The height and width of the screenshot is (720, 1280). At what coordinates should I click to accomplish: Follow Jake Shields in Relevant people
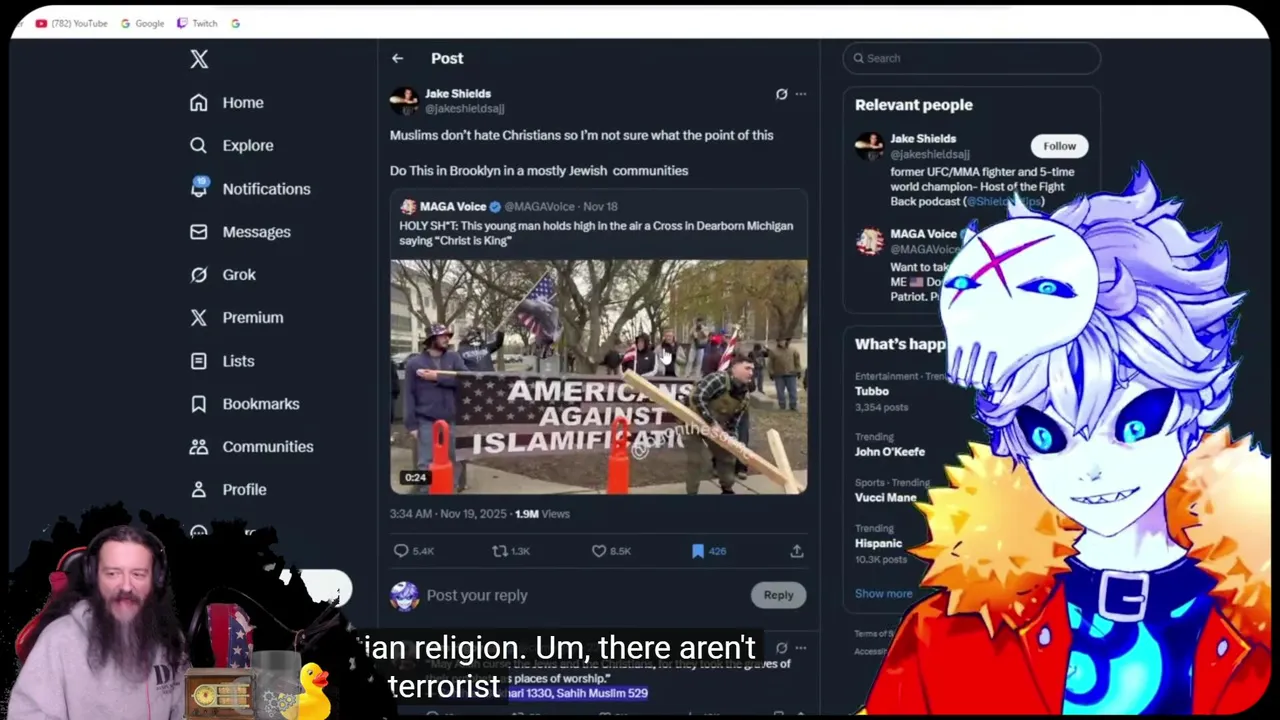1059,146
